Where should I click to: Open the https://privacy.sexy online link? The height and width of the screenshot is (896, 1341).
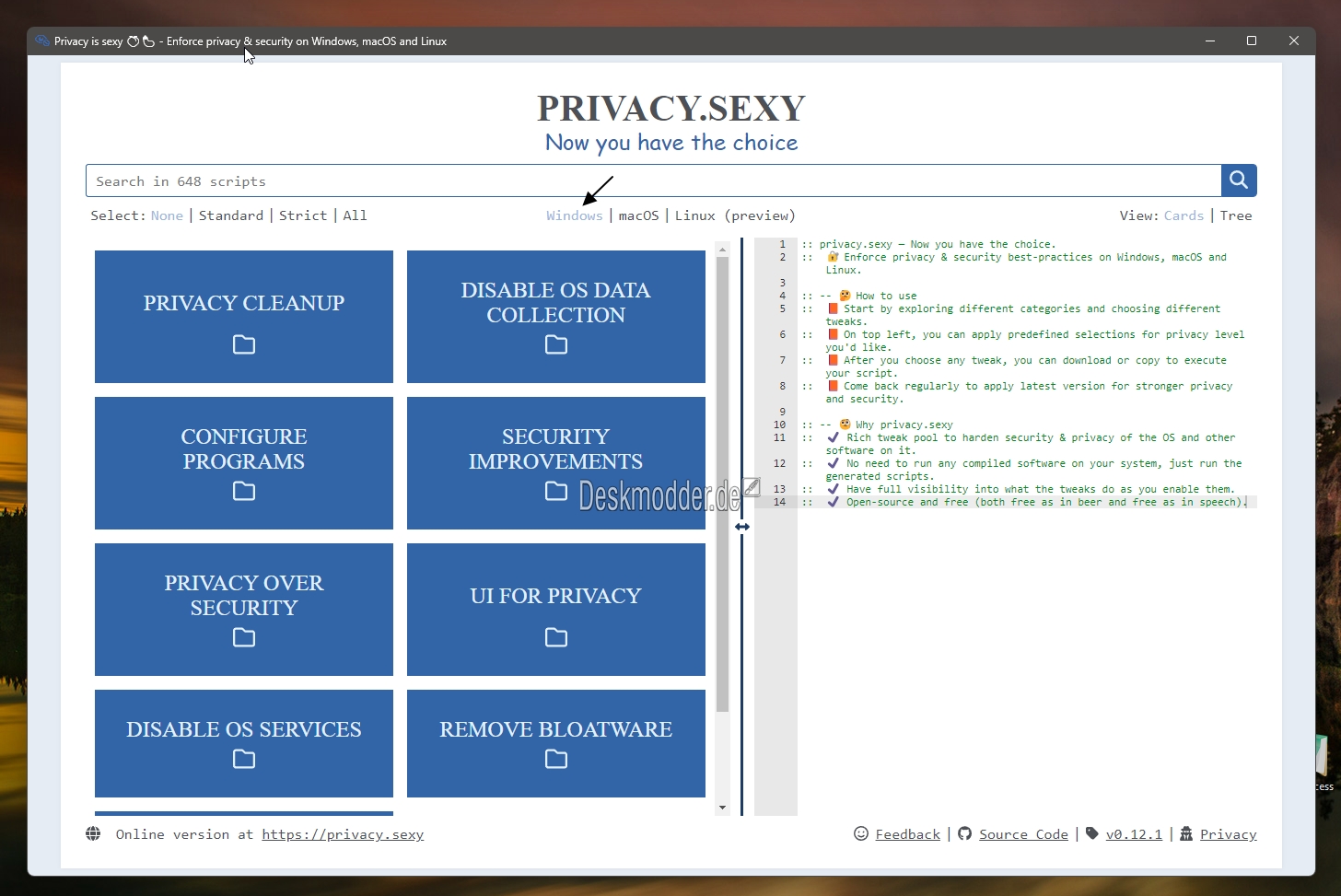tap(343, 834)
